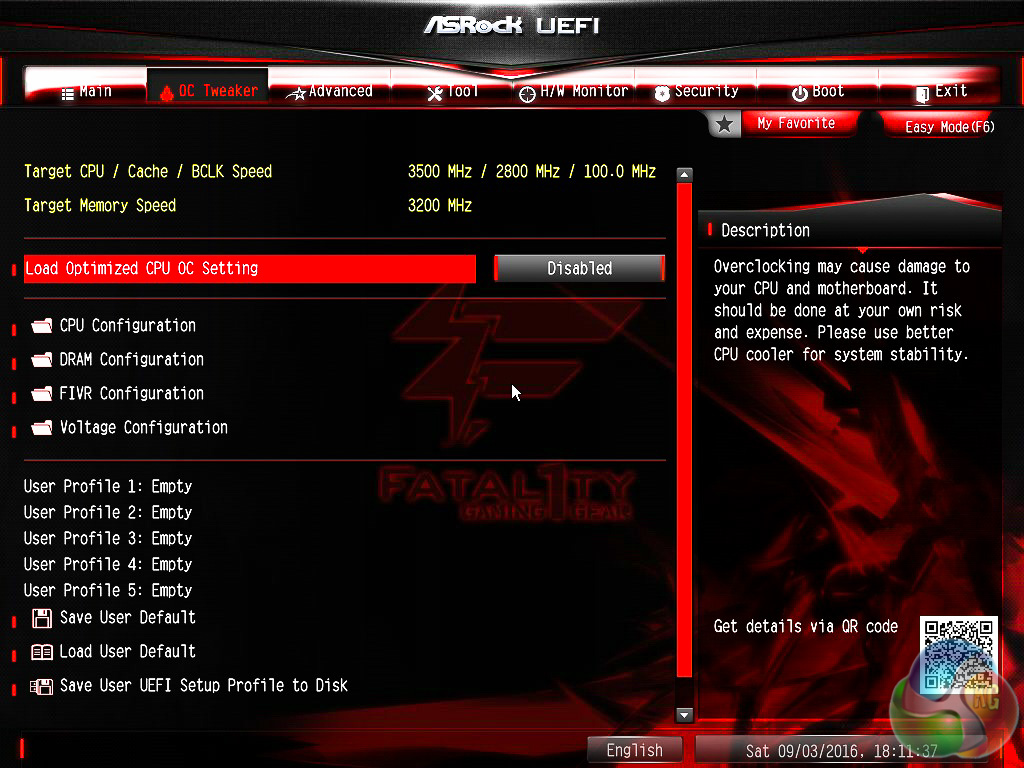The image size is (1024, 768).
Task: Click the Advanced tab star icon
Action: click(296, 94)
